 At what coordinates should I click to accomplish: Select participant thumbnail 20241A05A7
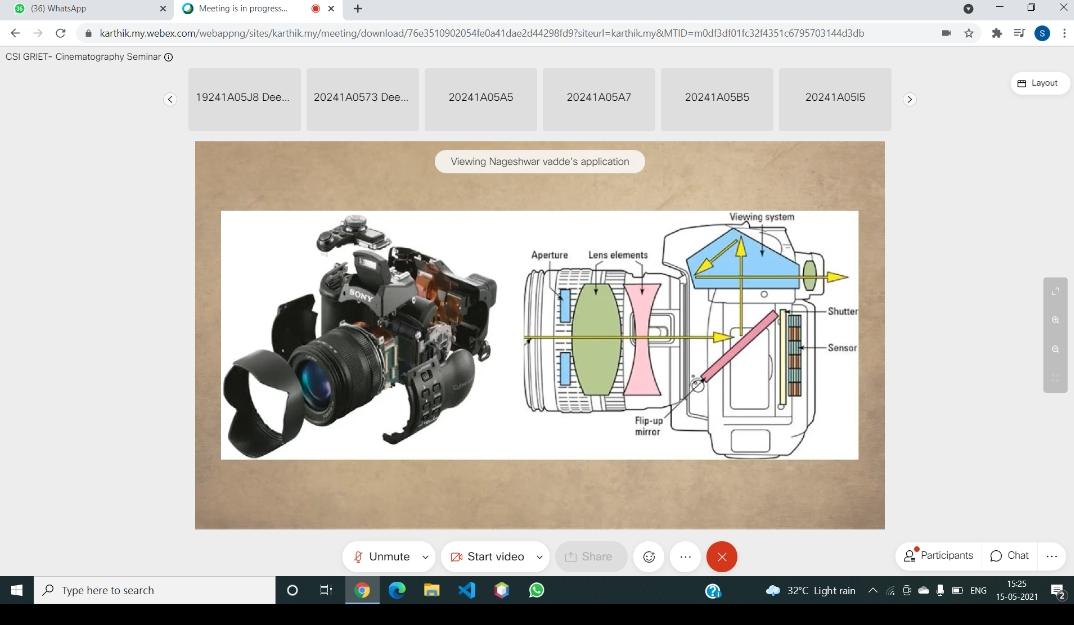[598, 98]
